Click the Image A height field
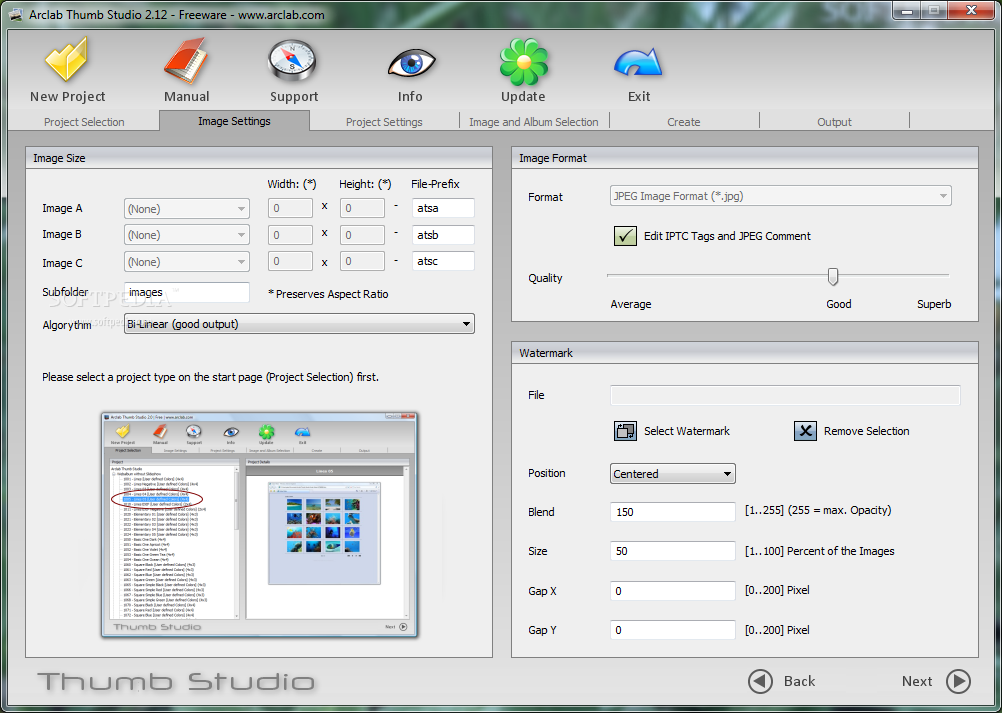Screen dimensions: 1002x713 [x=362, y=208]
